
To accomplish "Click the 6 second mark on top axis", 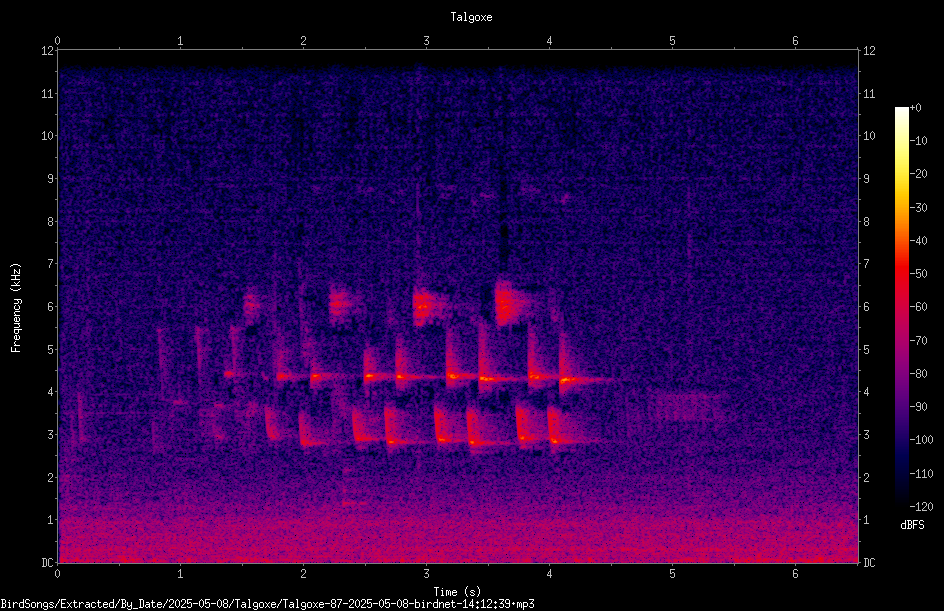I will coord(795,41).
